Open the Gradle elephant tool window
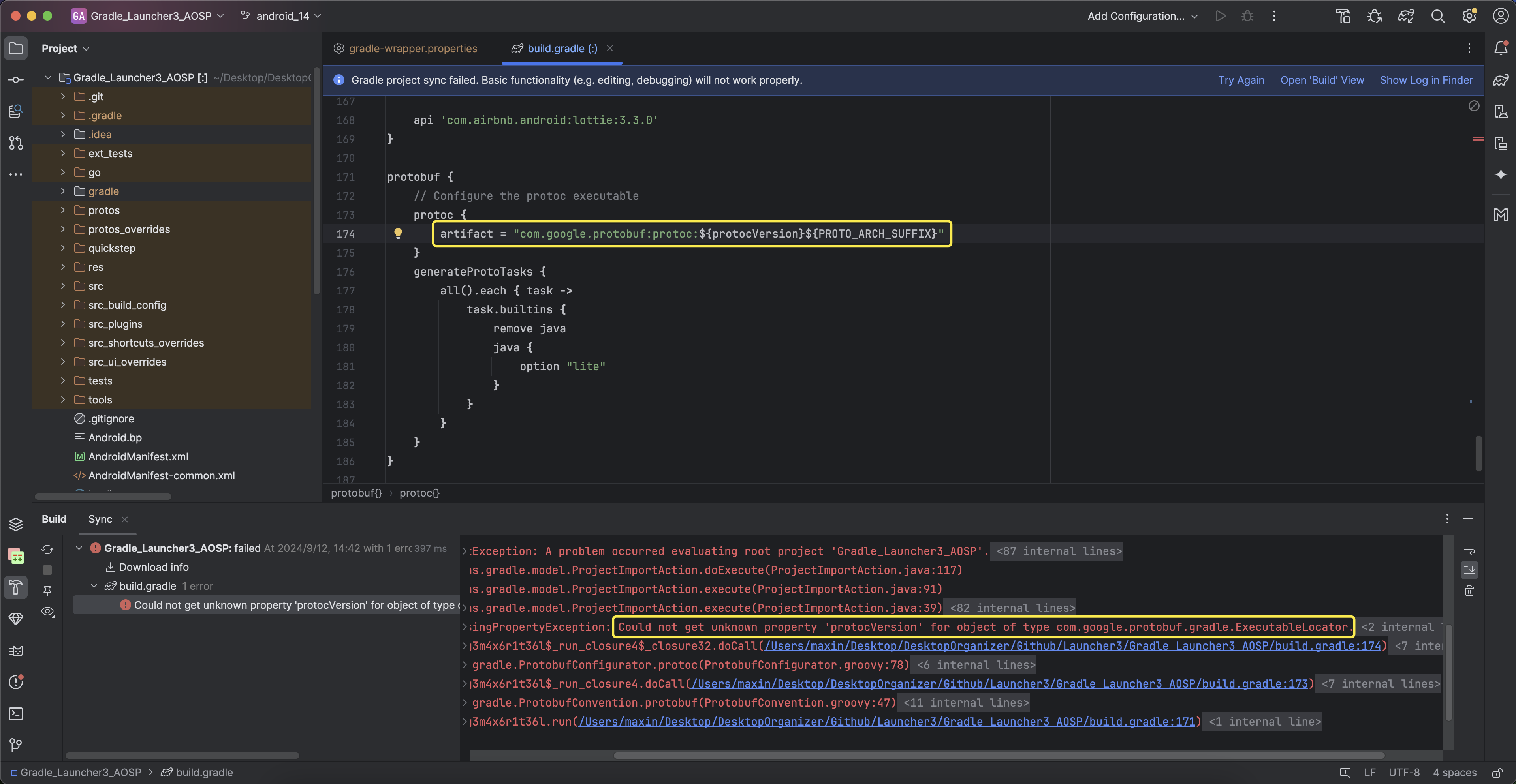This screenshot has height=784, width=1516. 1501,79
